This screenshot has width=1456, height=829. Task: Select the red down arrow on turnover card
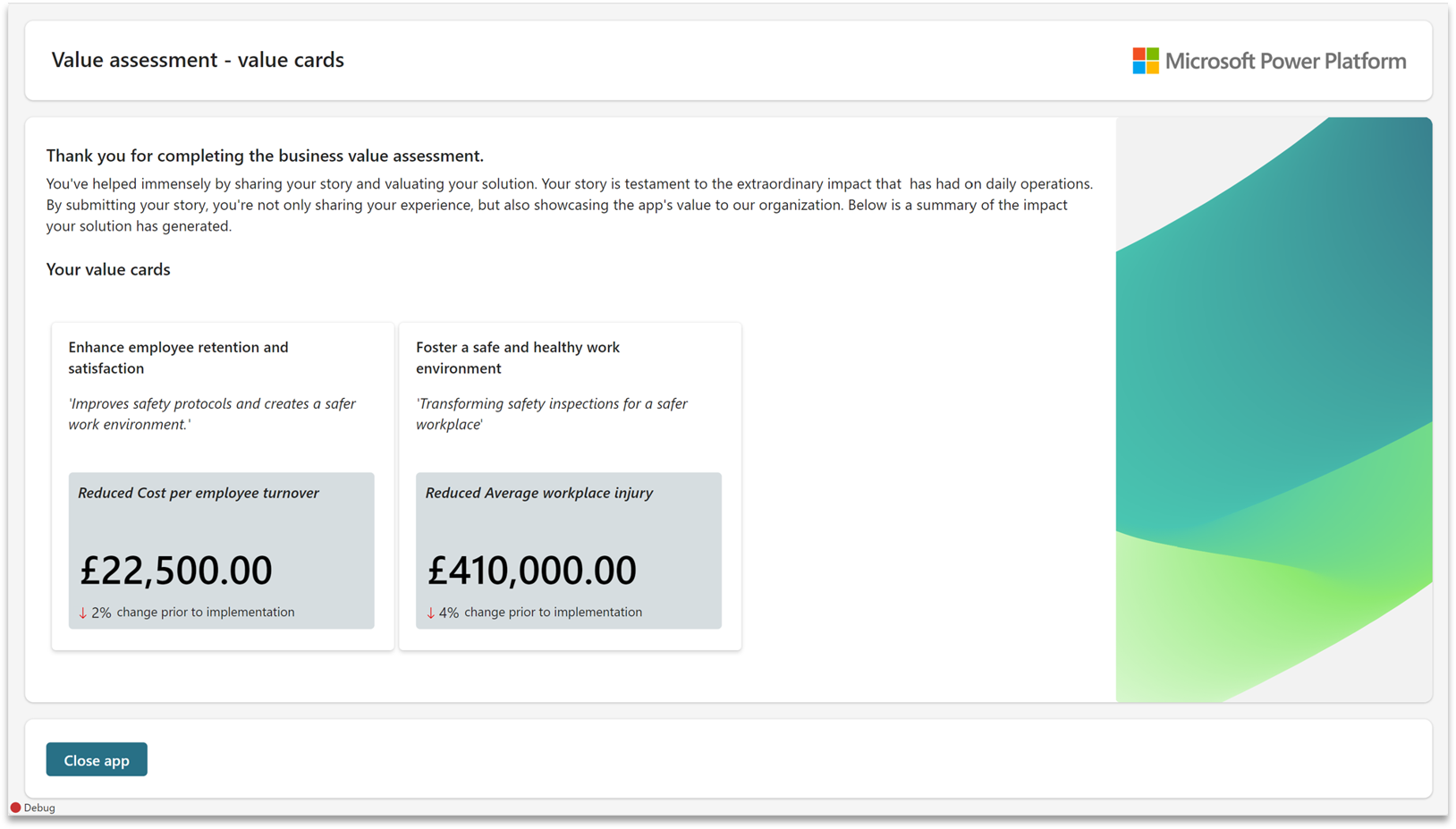pyautogui.click(x=82, y=612)
